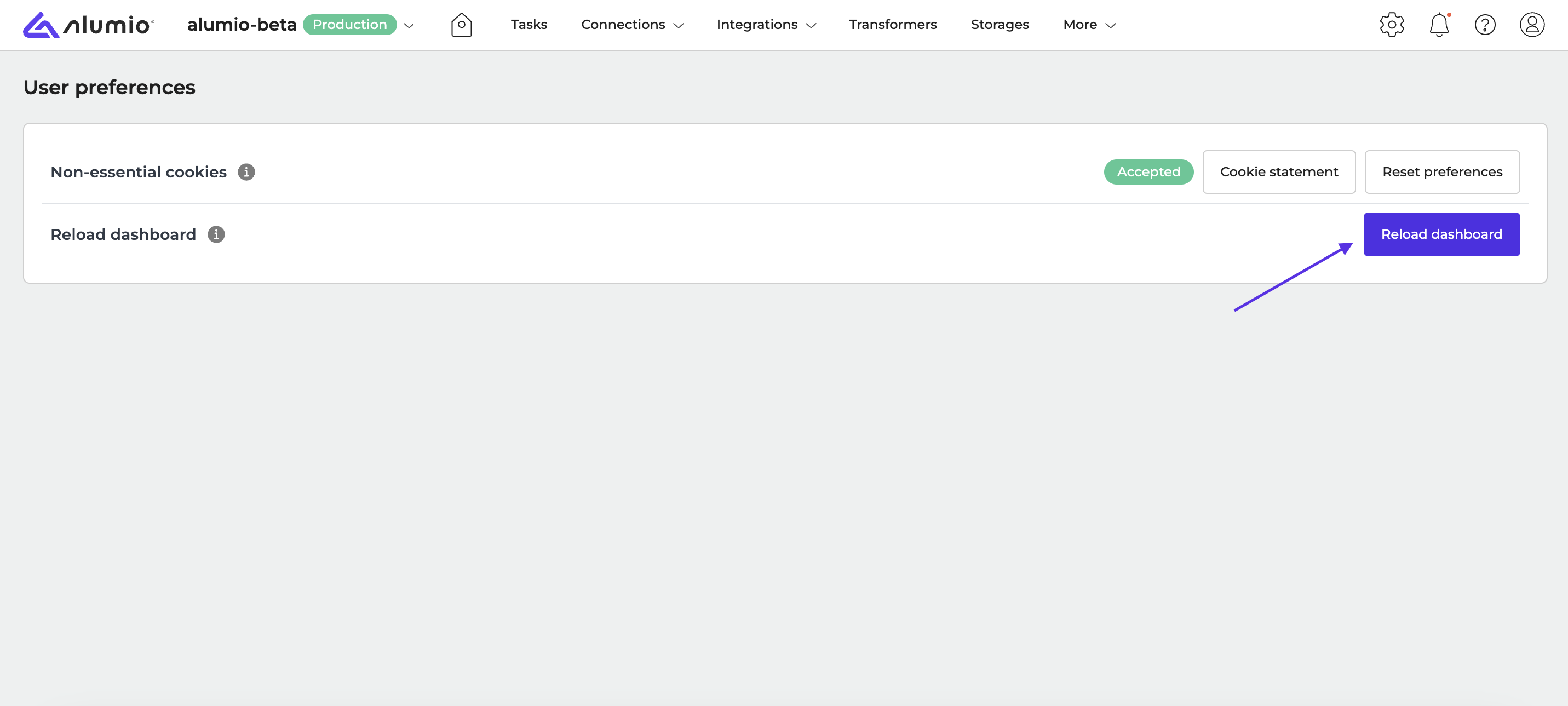
Task: Go to the Tasks page
Action: 529,25
